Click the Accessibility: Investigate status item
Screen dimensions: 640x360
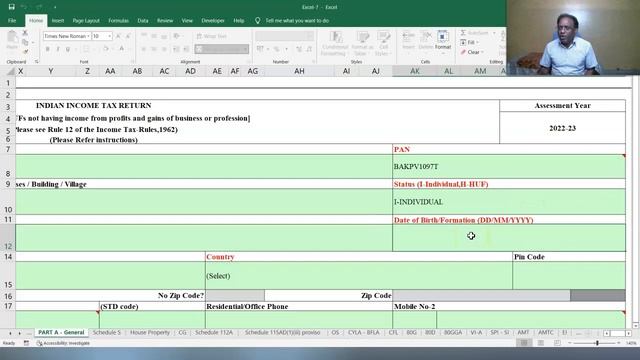tap(63, 343)
